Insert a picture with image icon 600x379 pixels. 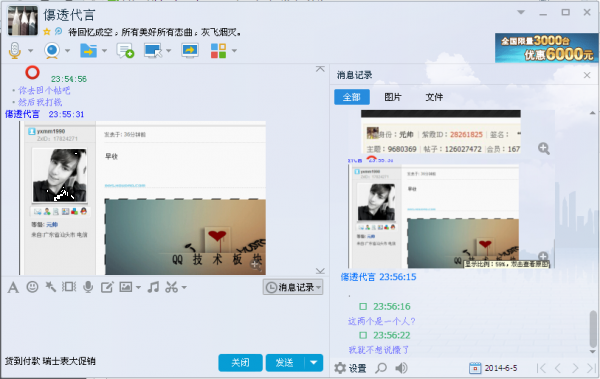[126, 287]
